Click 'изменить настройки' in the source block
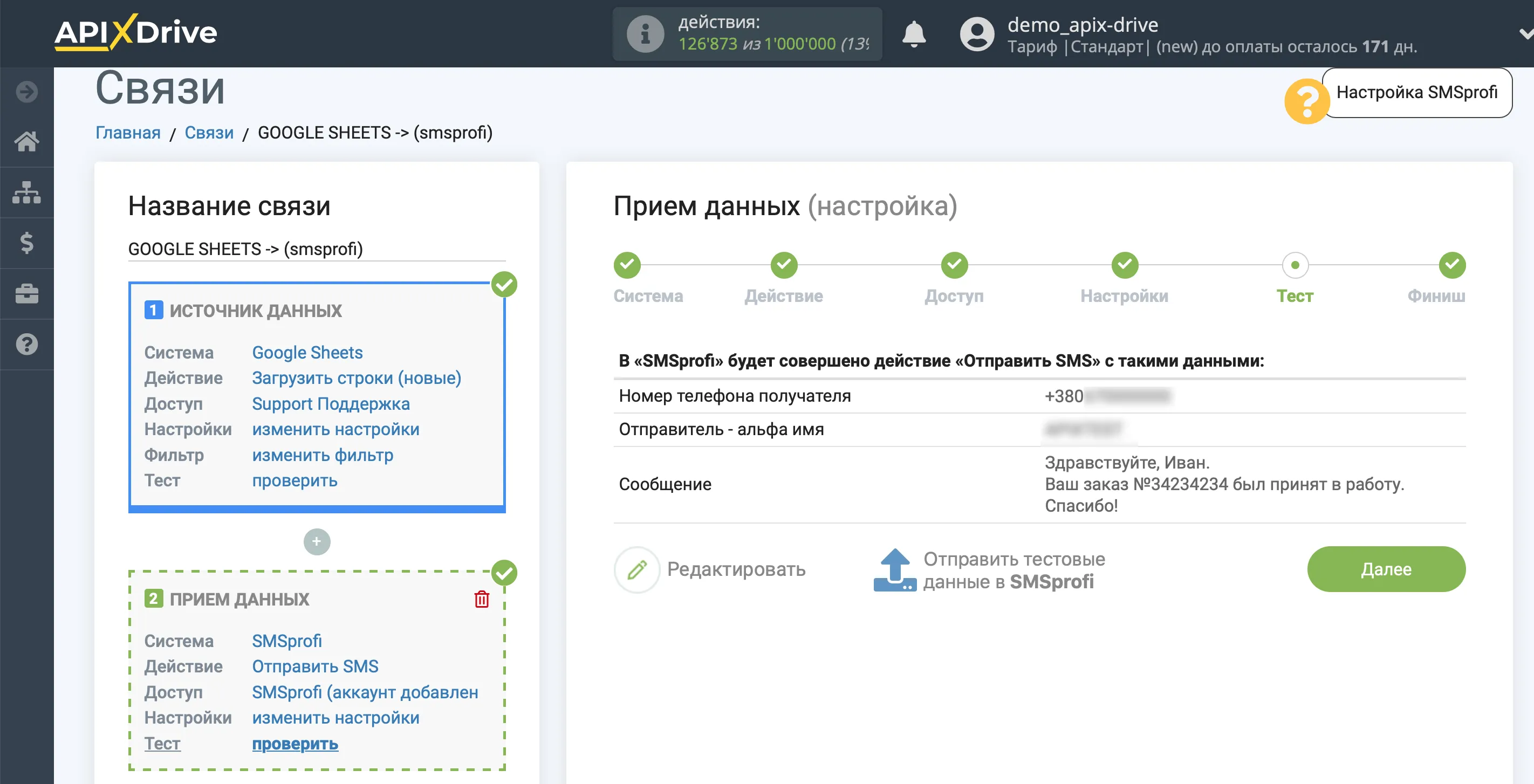The height and width of the screenshot is (784, 1534). [335, 429]
